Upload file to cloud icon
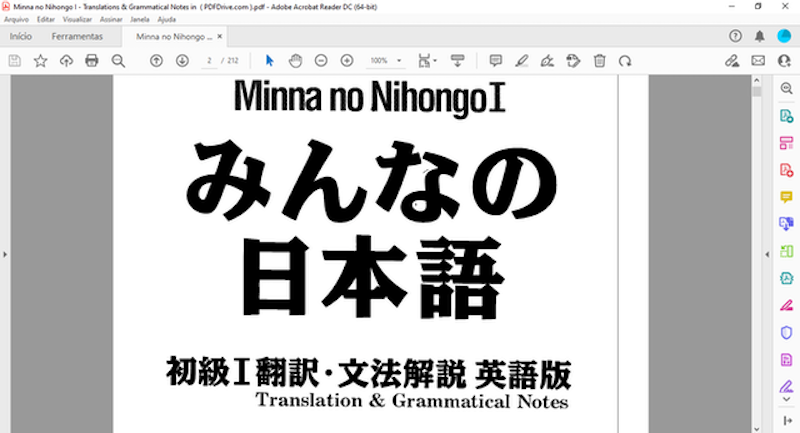This screenshot has height=433, width=800. (66, 61)
